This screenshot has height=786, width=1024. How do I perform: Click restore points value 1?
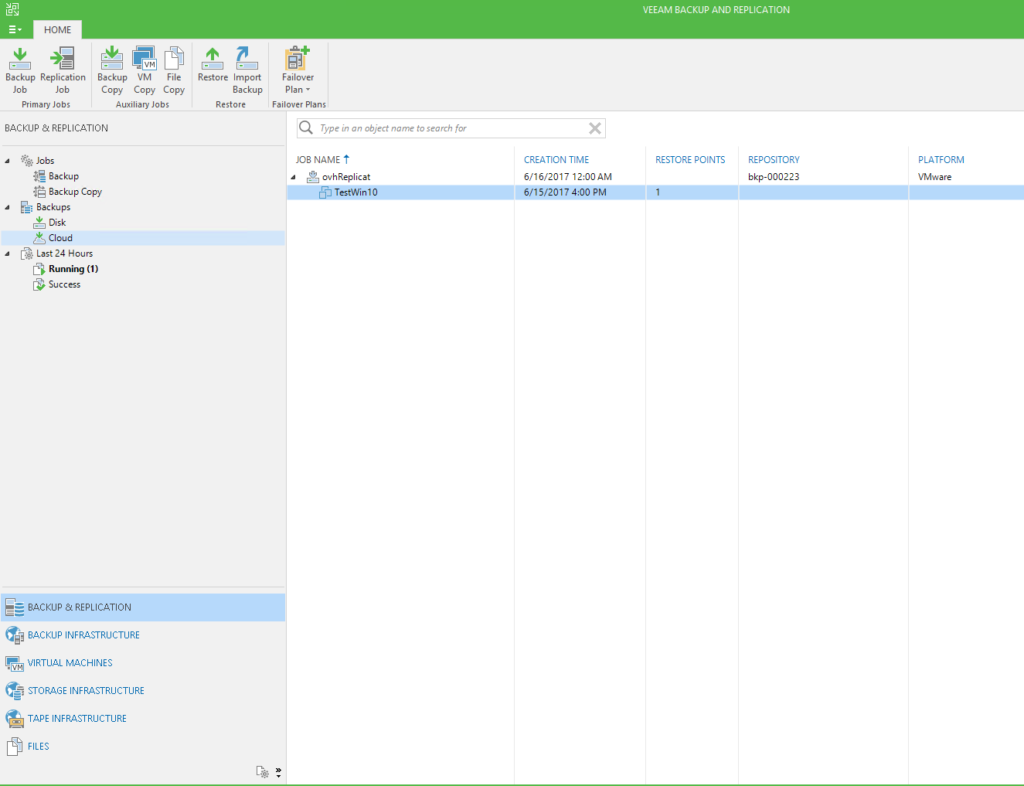tap(658, 193)
